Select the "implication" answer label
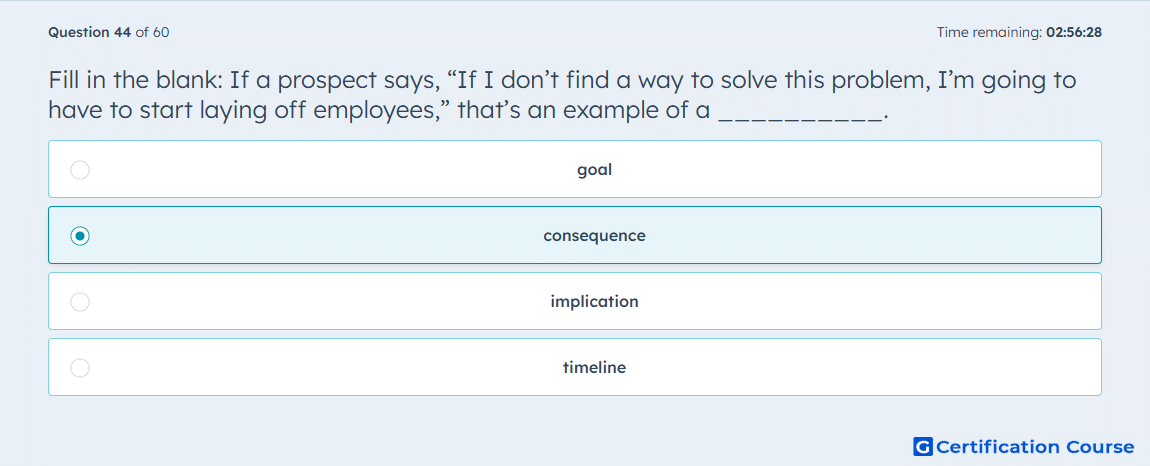The image size is (1150, 466). coord(594,302)
